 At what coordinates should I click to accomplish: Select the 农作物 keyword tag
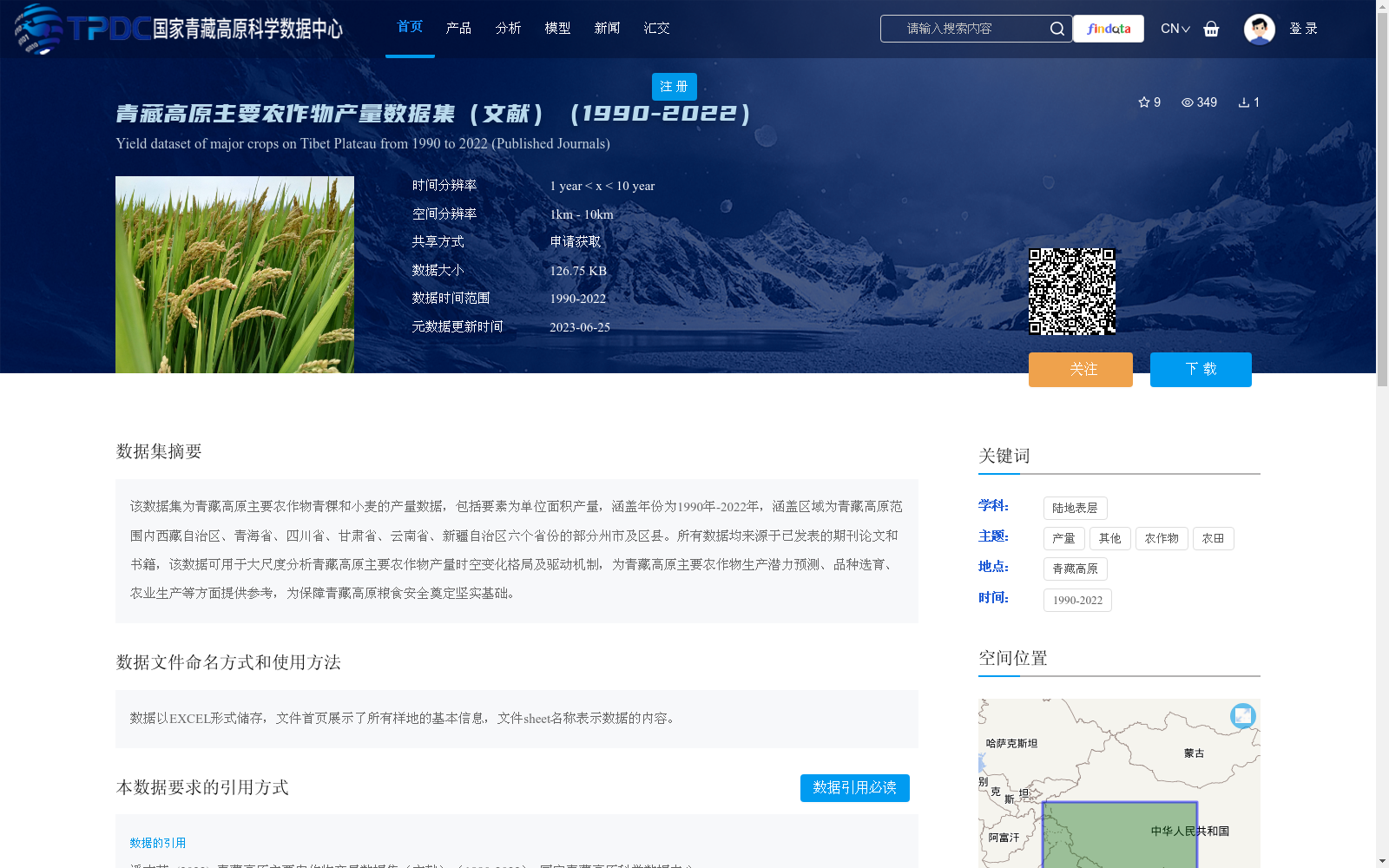[1162, 538]
